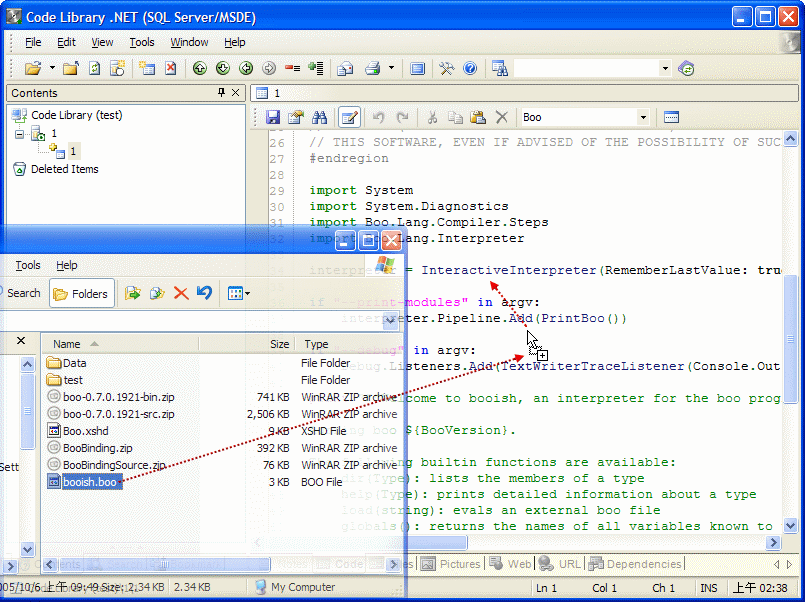The image size is (805, 602).
Task: Click the undo arrow in editor toolbar
Action: pyautogui.click(x=378, y=118)
